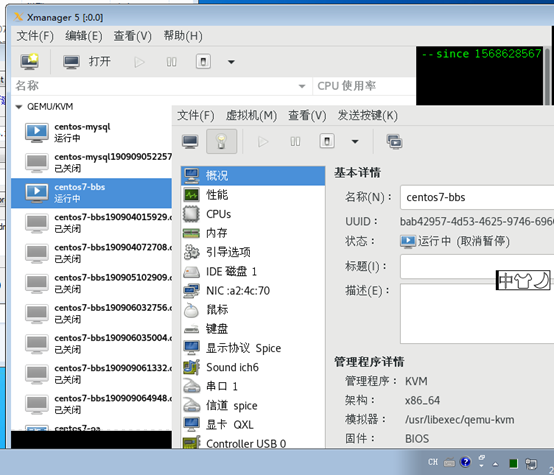Image resolution: width=554 pixels, height=475 pixels.
Task: Show the graphical console monitor icon
Action: click(x=190, y=141)
